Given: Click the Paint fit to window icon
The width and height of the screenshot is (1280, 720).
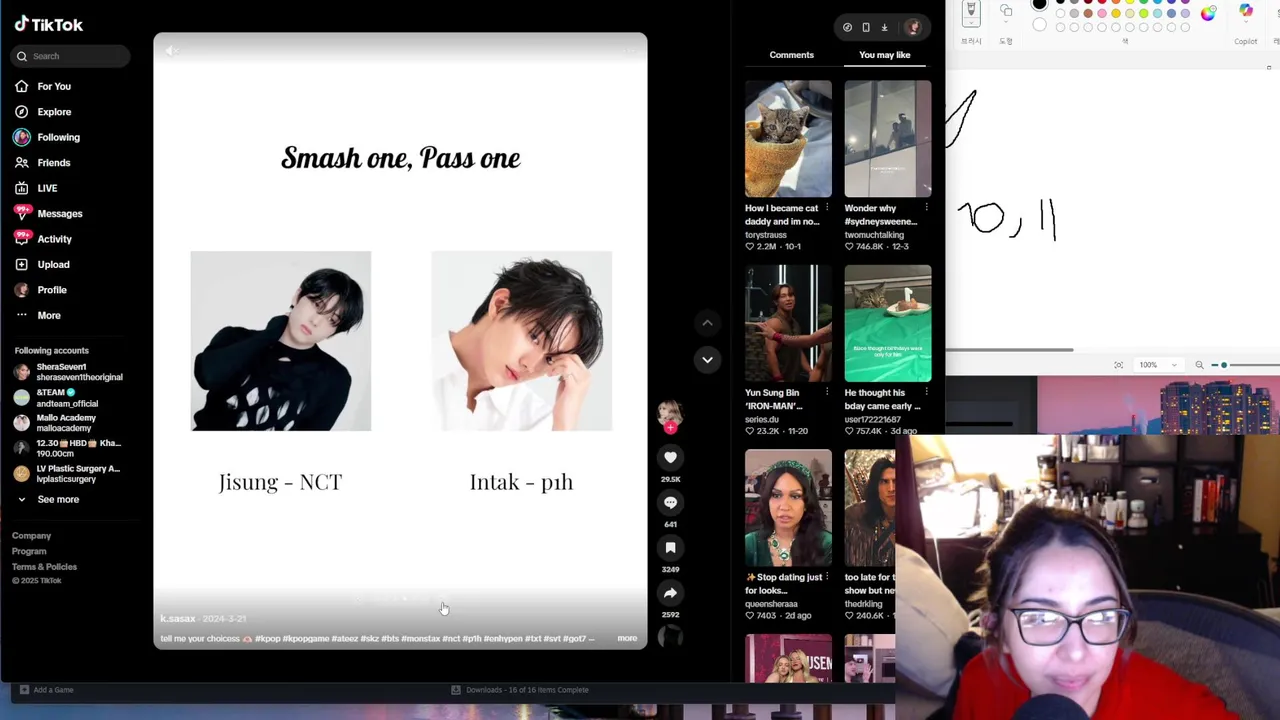Looking at the screenshot, I should (x=1119, y=365).
